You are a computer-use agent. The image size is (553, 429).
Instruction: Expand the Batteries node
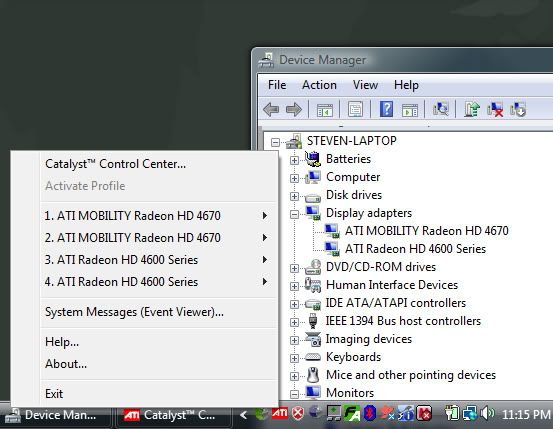(x=294, y=160)
